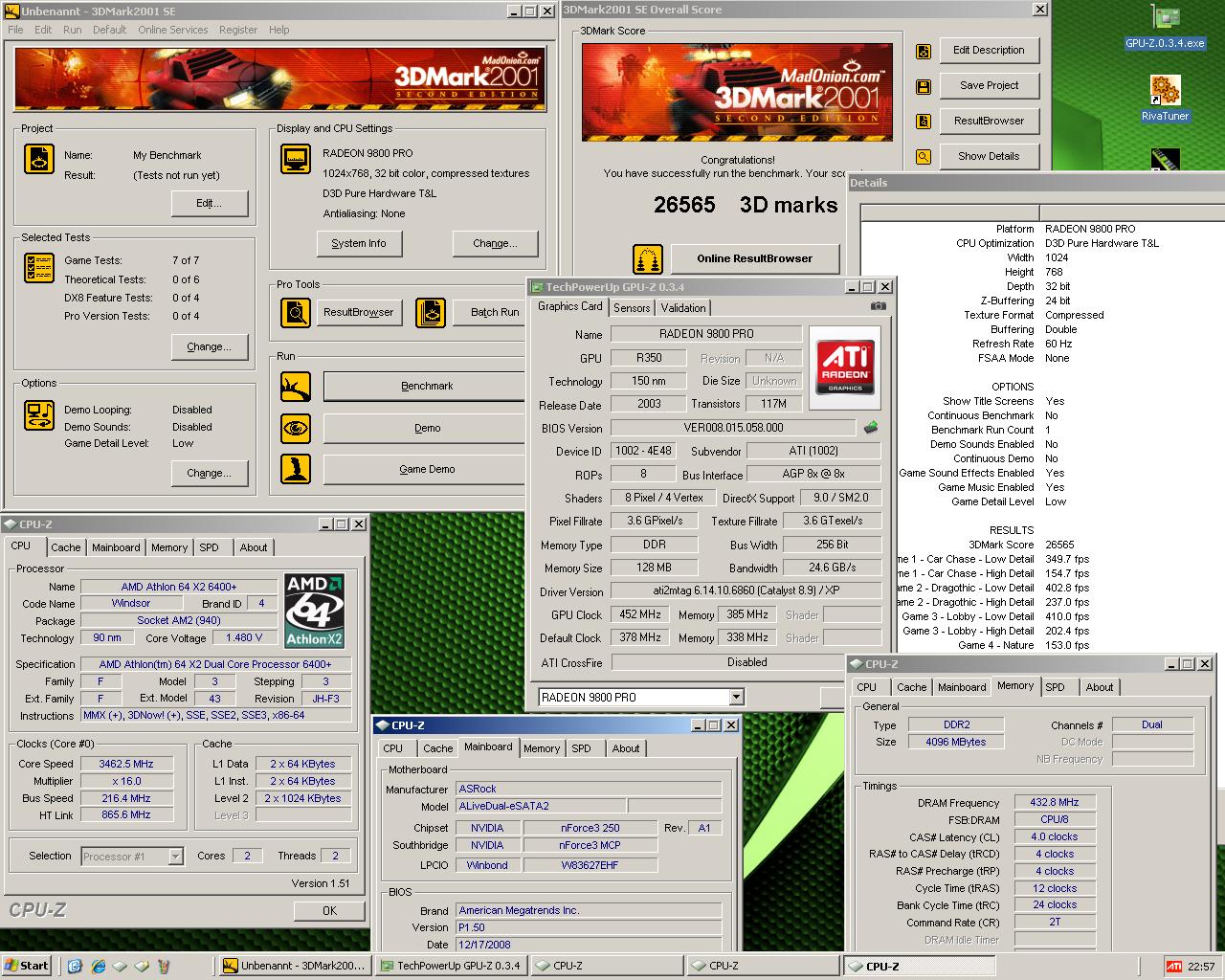Click the taskbar clock showing 22:57
This screenshot has height=980, width=1225.
[1201, 967]
